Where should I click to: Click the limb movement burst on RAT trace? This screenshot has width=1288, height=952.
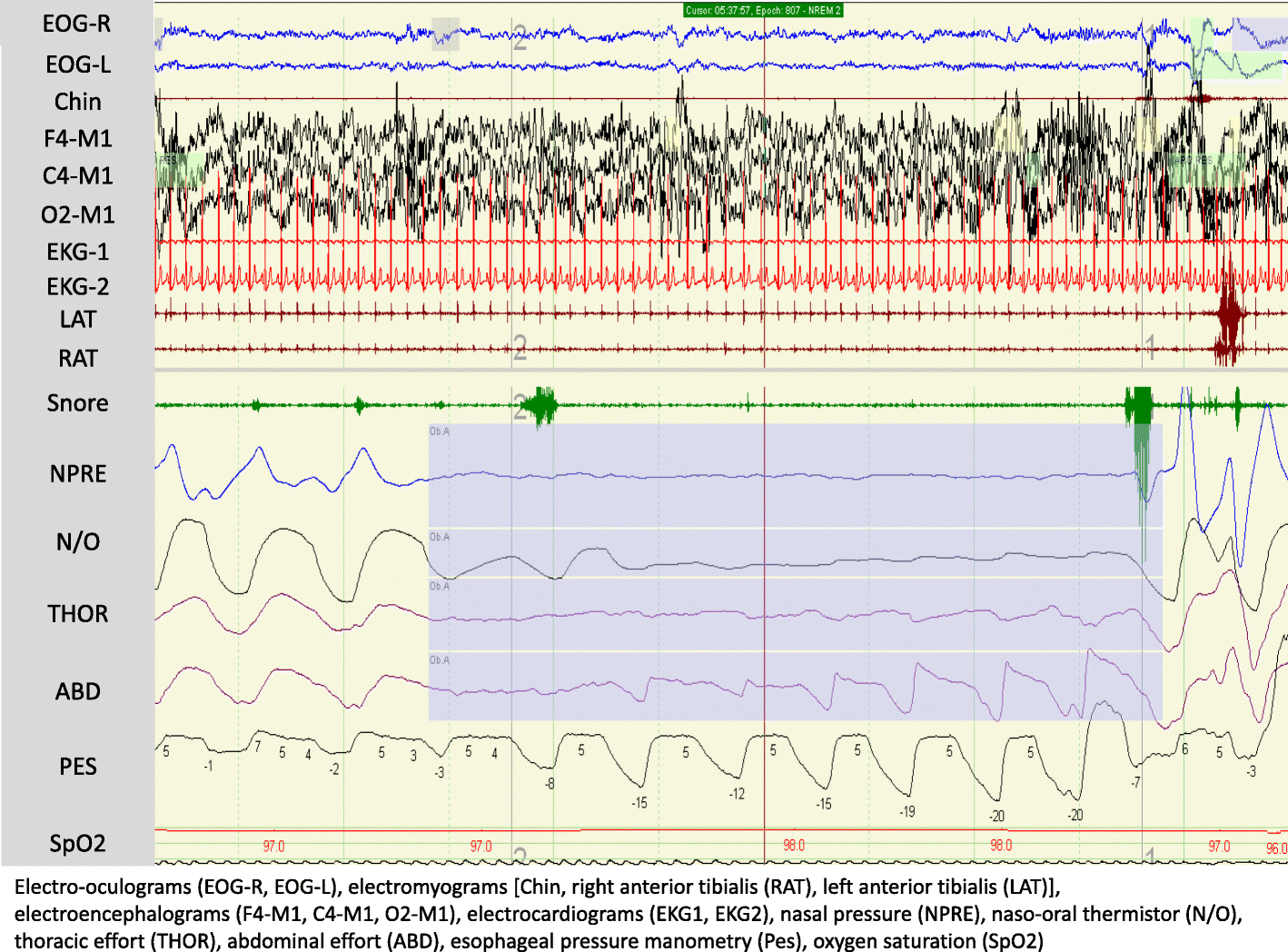point(1227,349)
